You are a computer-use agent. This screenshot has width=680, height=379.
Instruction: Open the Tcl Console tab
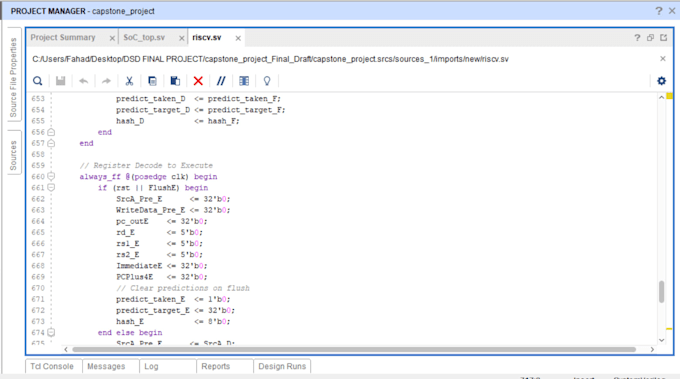tap(52, 366)
